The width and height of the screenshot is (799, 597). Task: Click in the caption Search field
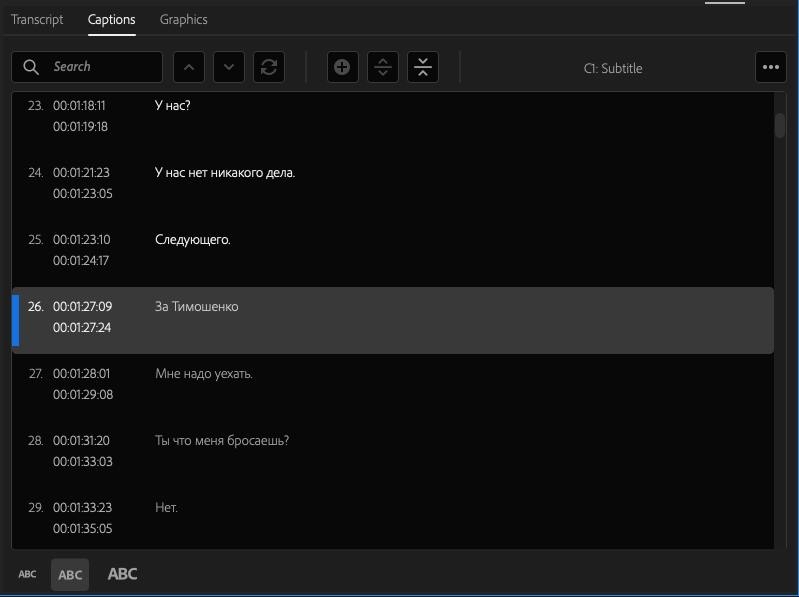pos(100,67)
